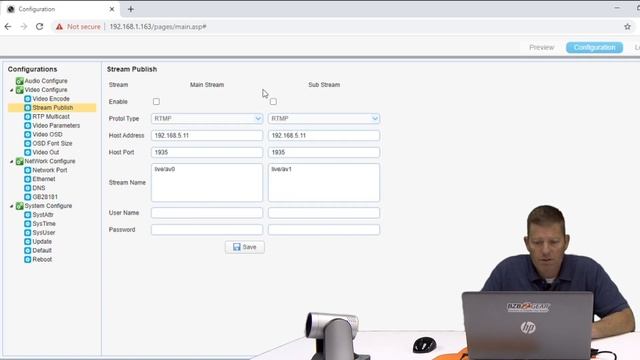Screen dimensions: 640x360
Task: Click the NetWork Configure folder icon
Action: [19, 161]
